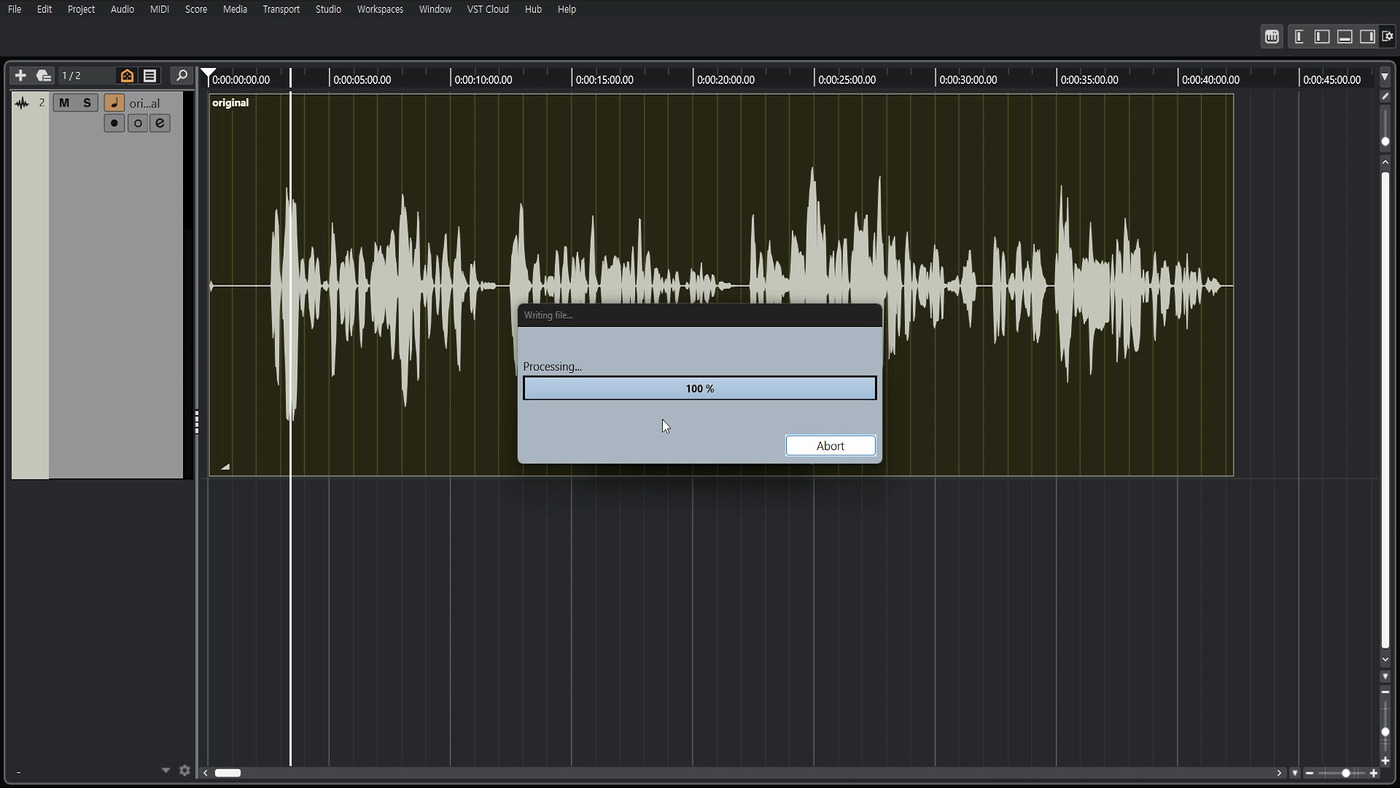The image size is (1400, 788).
Task: Open the Transport menu
Action: [281, 9]
